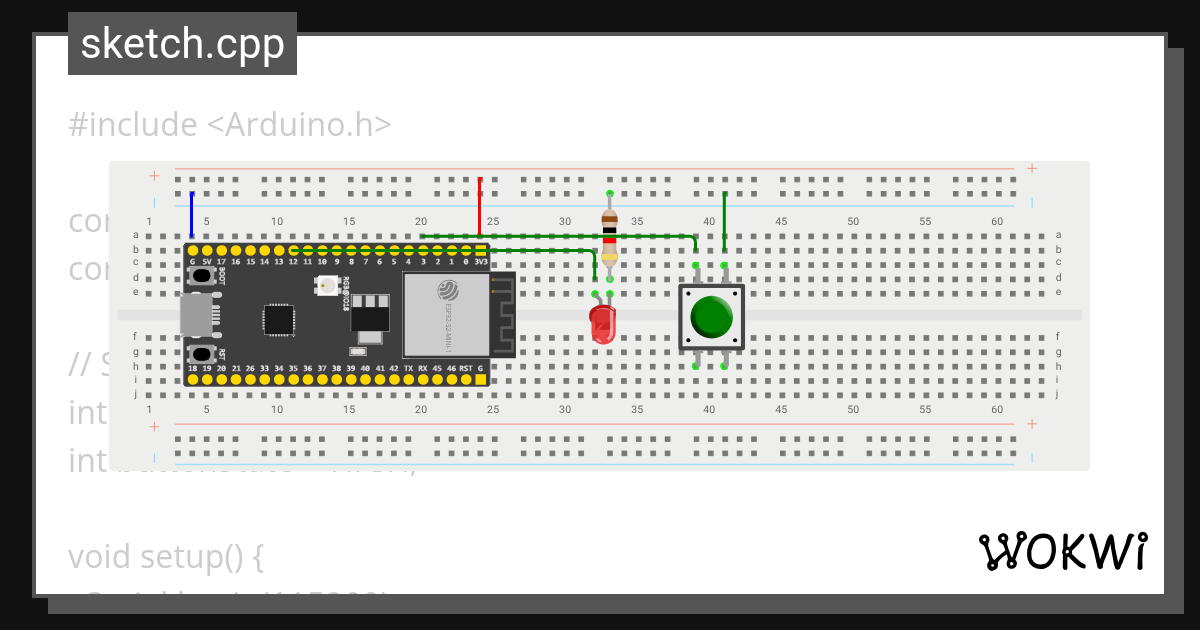Select the ESP32-S2-MINI module on the breadboard
The image size is (1200, 630).
pyautogui.click(x=446, y=314)
